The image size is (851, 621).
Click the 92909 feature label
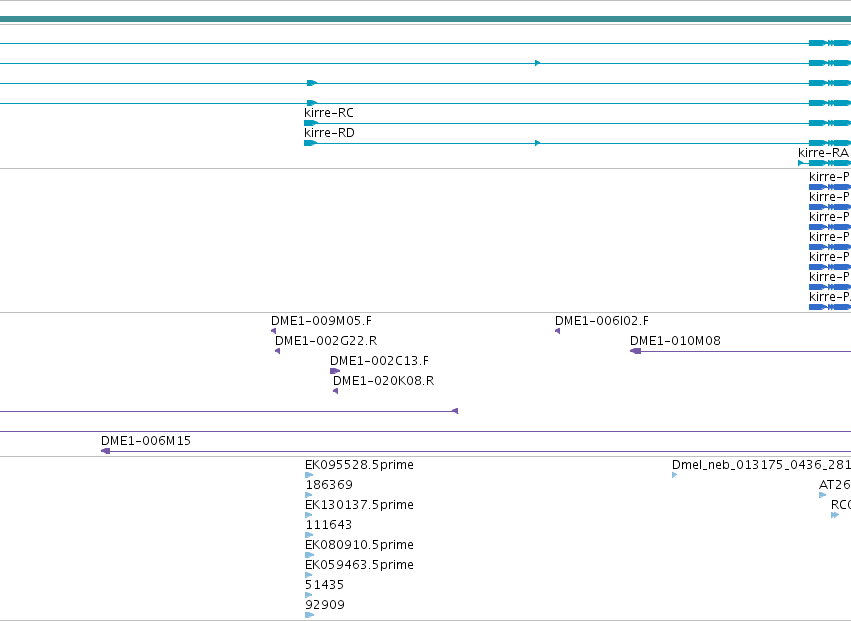point(325,605)
